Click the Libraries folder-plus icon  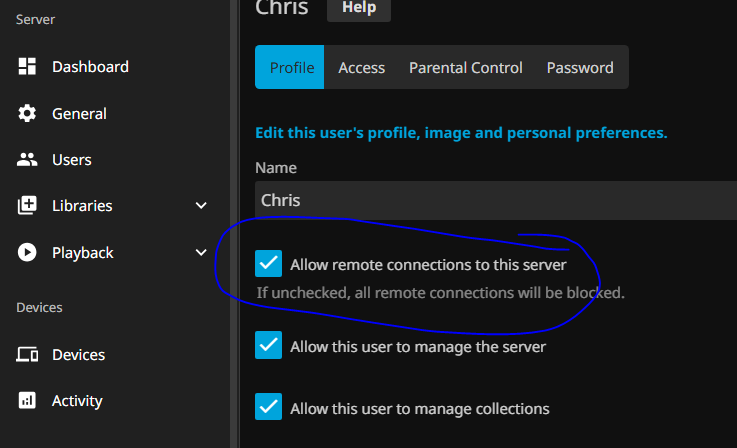click(x=28, y=206)
